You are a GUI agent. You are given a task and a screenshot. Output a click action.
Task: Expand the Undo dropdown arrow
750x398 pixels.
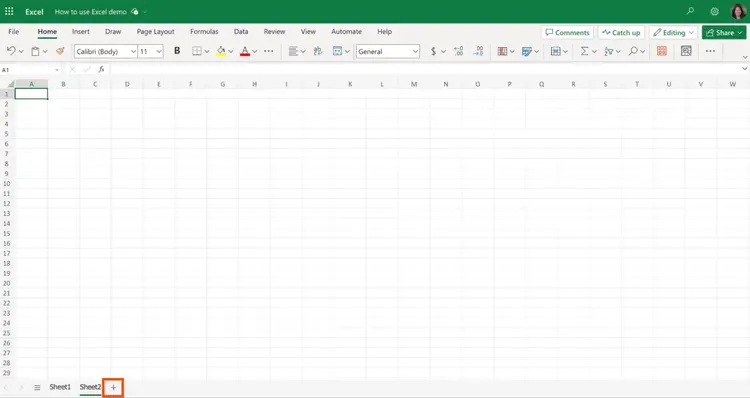[x=21, y=52]
